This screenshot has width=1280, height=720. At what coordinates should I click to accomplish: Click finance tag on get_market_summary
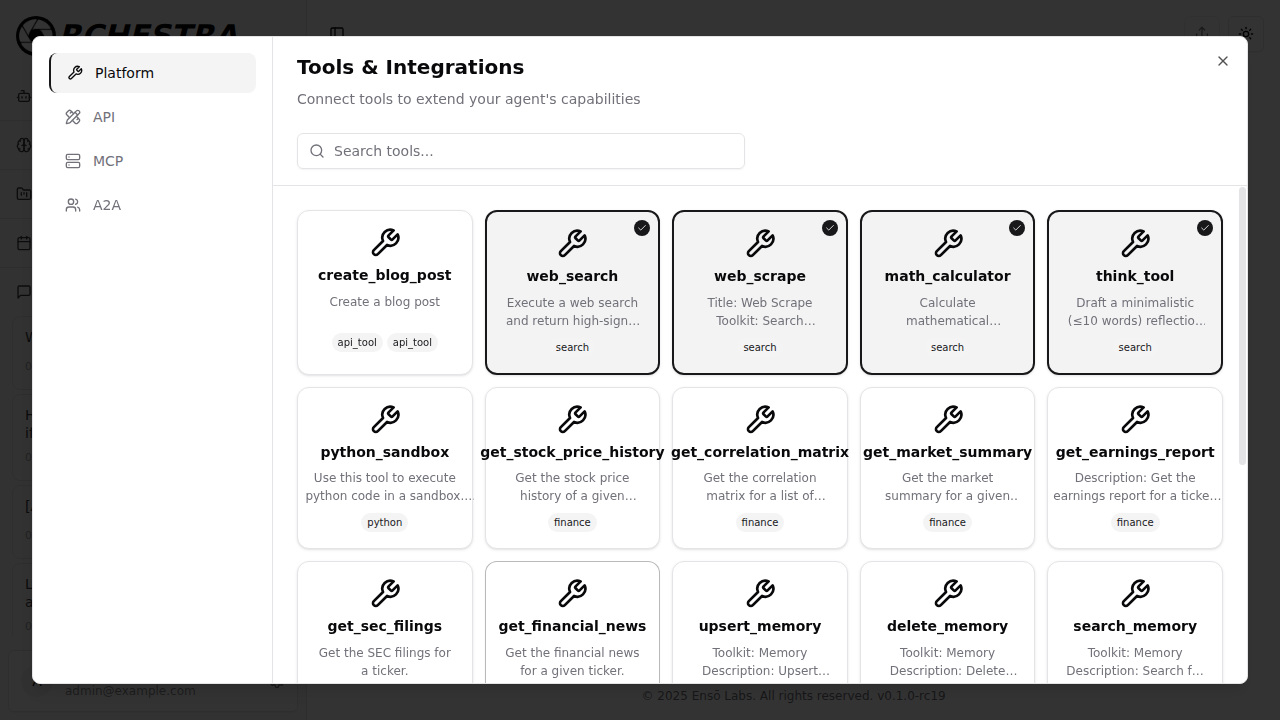[947, 522]
